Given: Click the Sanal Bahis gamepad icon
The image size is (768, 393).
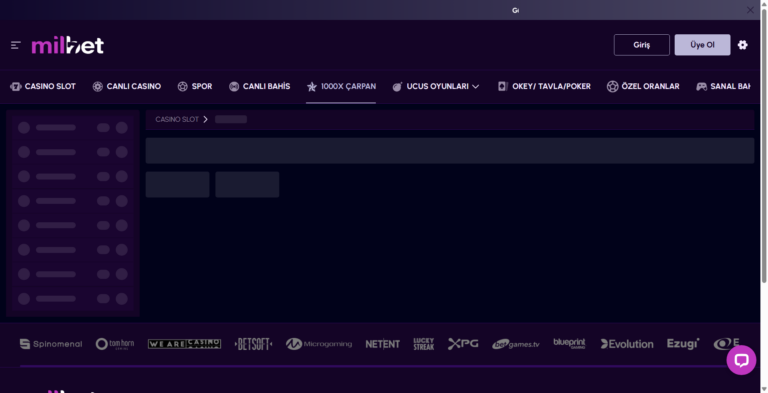Looking at the screenshot, I should 701,87.
